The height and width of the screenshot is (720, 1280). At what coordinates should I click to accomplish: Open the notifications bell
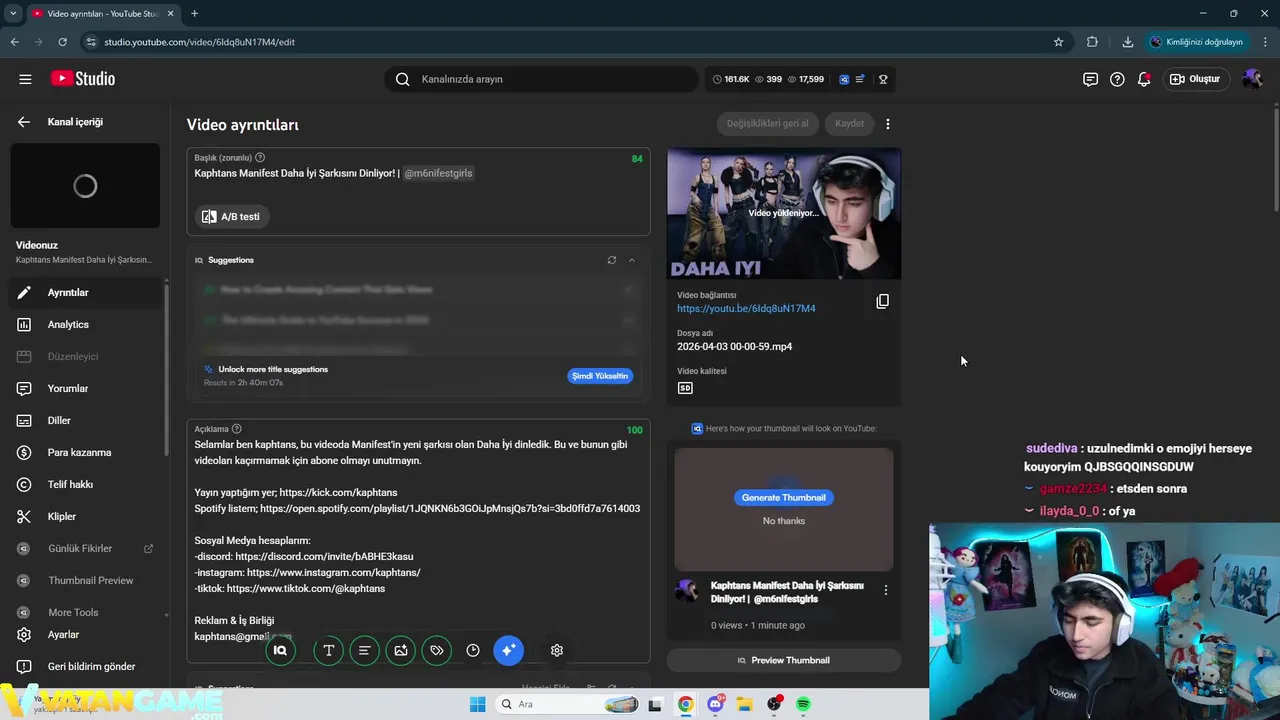pyautogui.click(x=1144, y=79)
